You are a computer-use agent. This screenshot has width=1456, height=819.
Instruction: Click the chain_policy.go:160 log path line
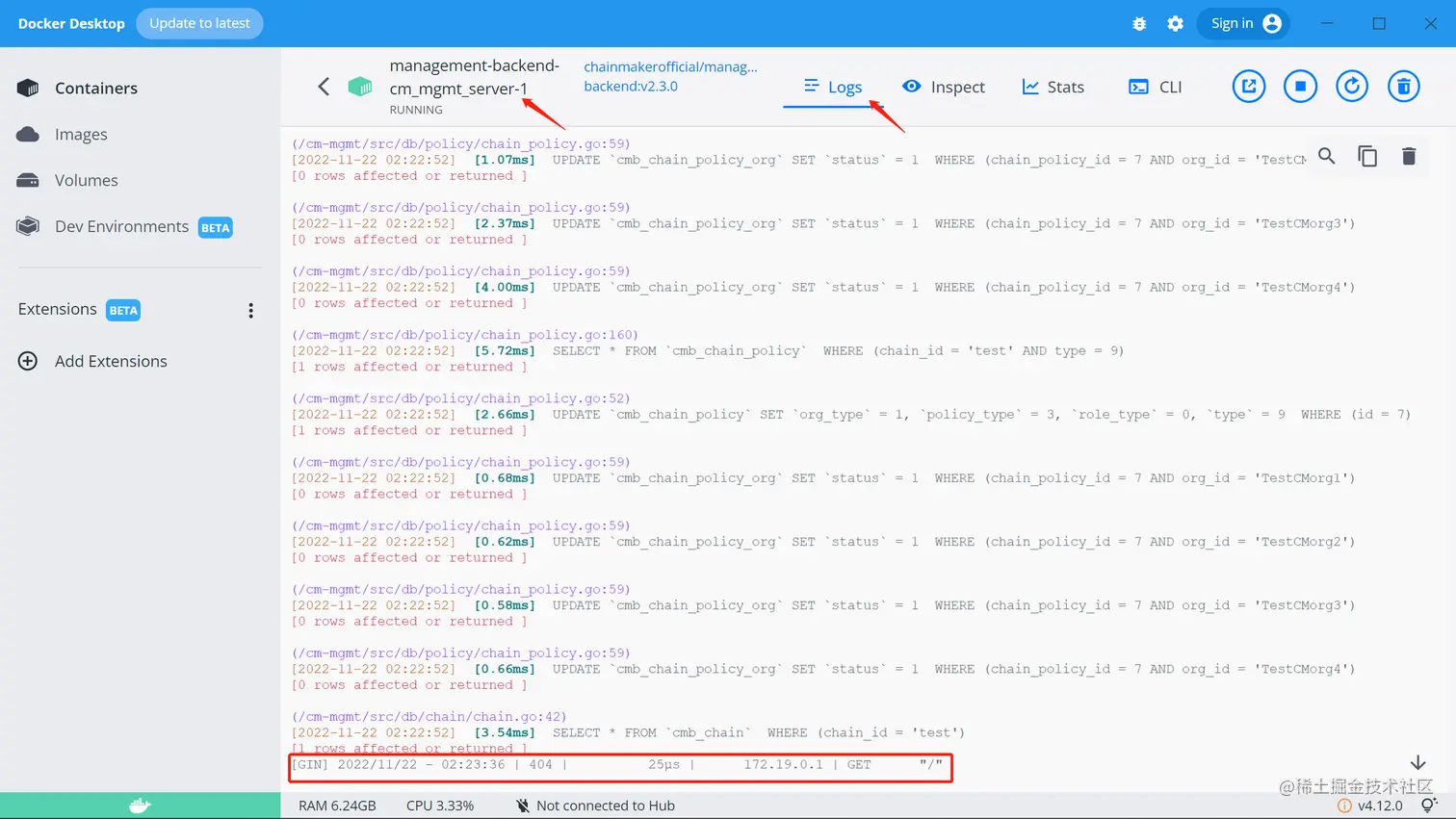click(x=465, y=335)
